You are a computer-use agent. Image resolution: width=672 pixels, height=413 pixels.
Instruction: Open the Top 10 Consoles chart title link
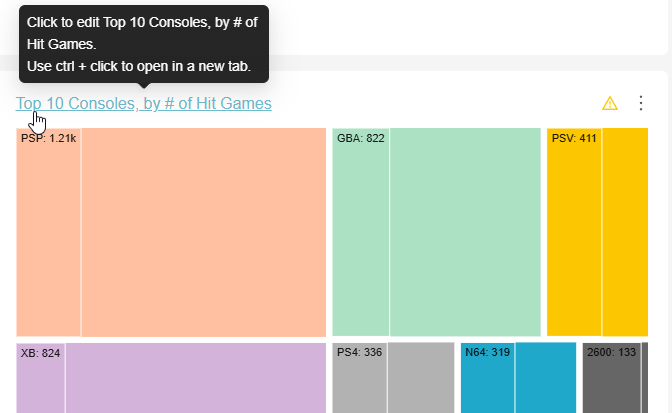(x=144, y=103)
